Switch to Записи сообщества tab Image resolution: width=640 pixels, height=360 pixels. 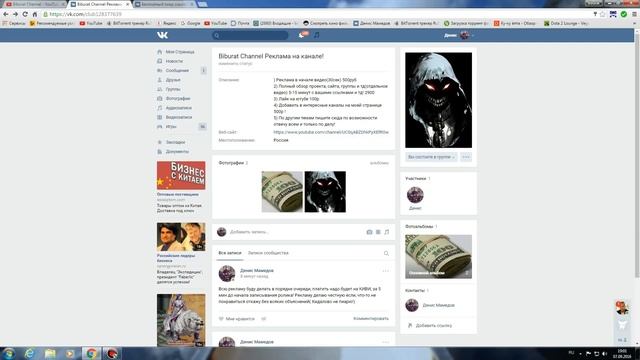(x=268, y=253)
